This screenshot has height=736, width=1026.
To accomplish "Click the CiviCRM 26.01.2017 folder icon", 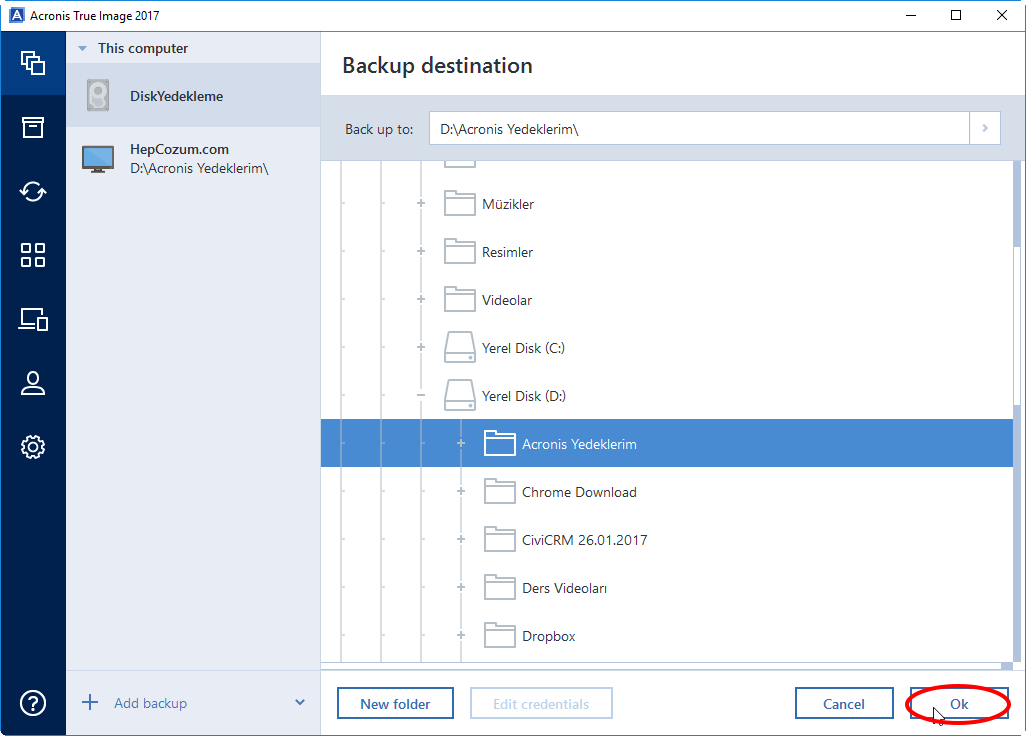I will (499, 540).
